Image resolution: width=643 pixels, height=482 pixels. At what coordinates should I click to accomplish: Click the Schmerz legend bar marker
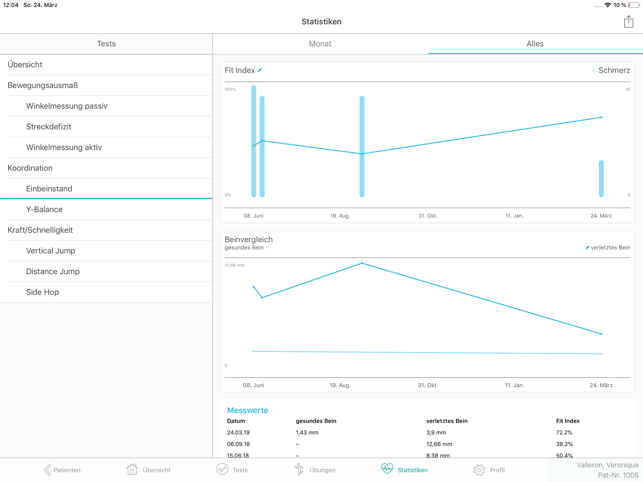[593, 70]
